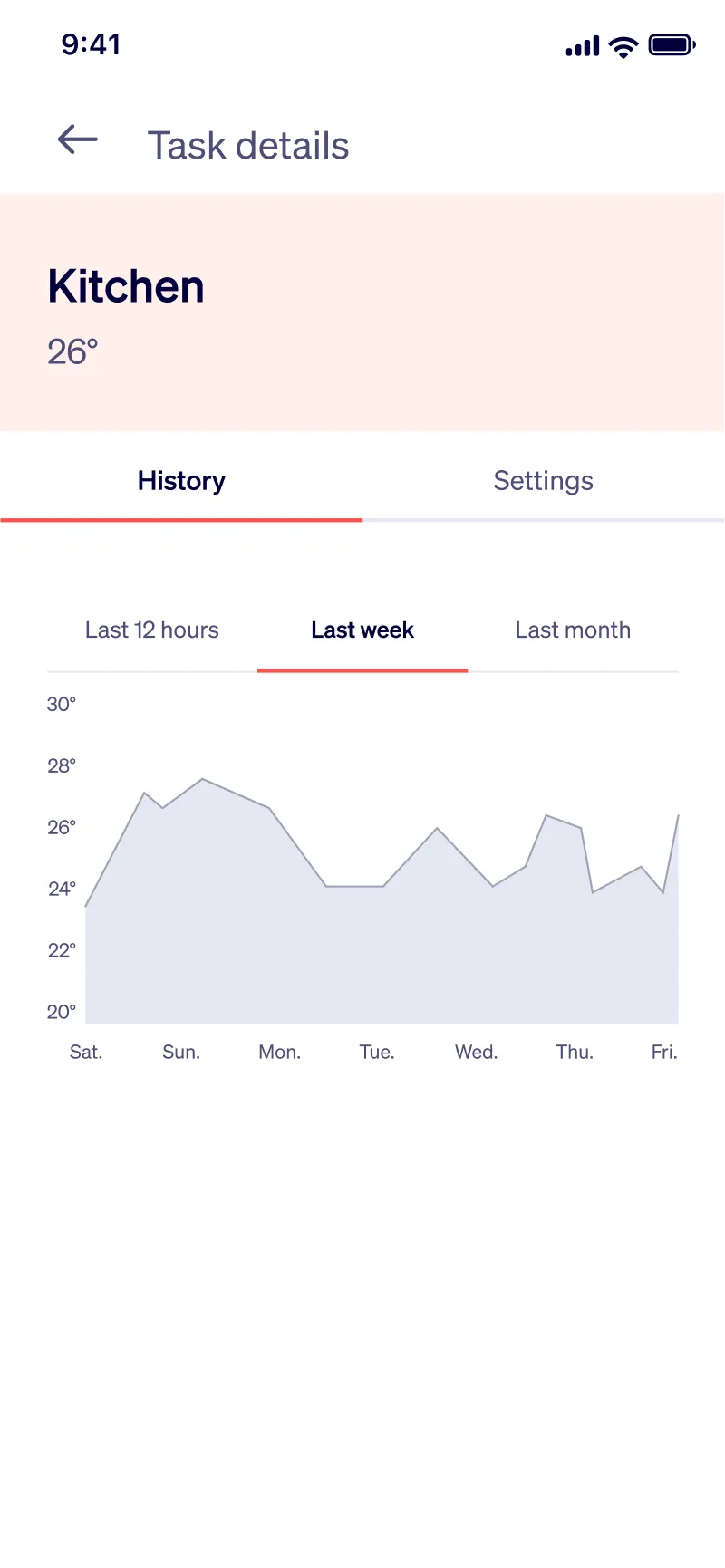725x1568 pixels.
Task: Switch to the Settings tab
Action: click(x=543, y=481)
